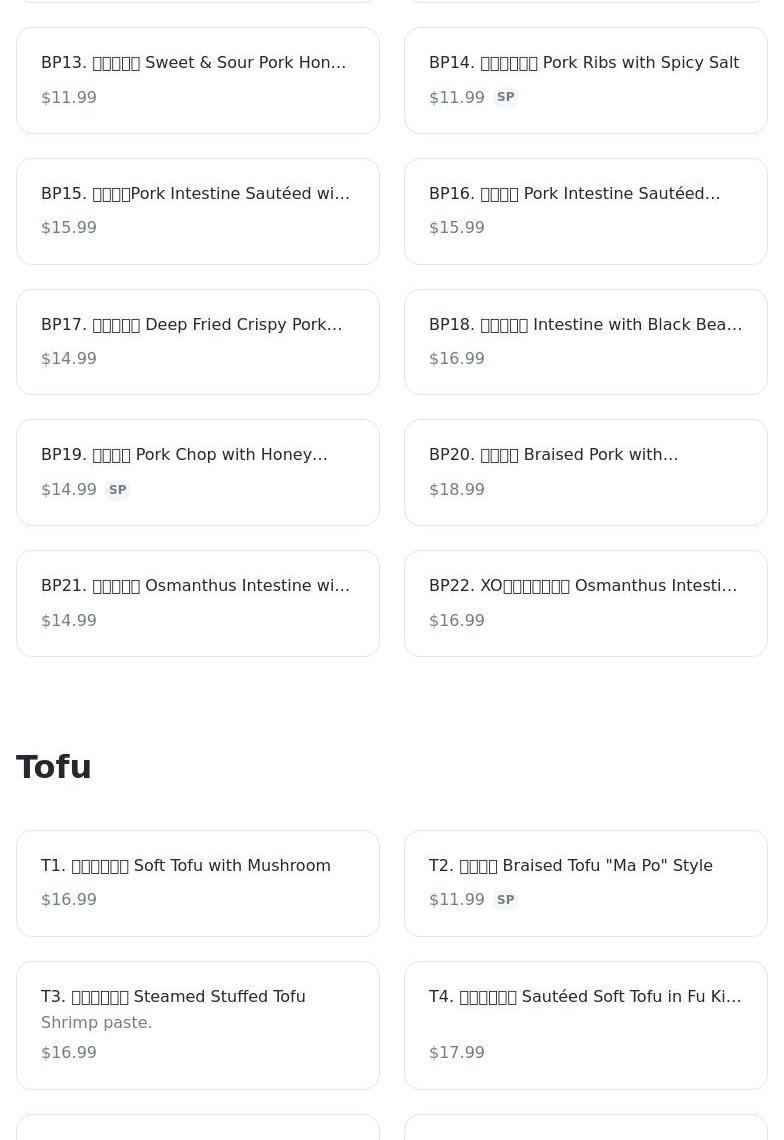Image resolution: width=784 pixels, height=1140 pixels.
Task: Click the SP badge on BP14 Pork Ribs
Action: coord(505,97)
